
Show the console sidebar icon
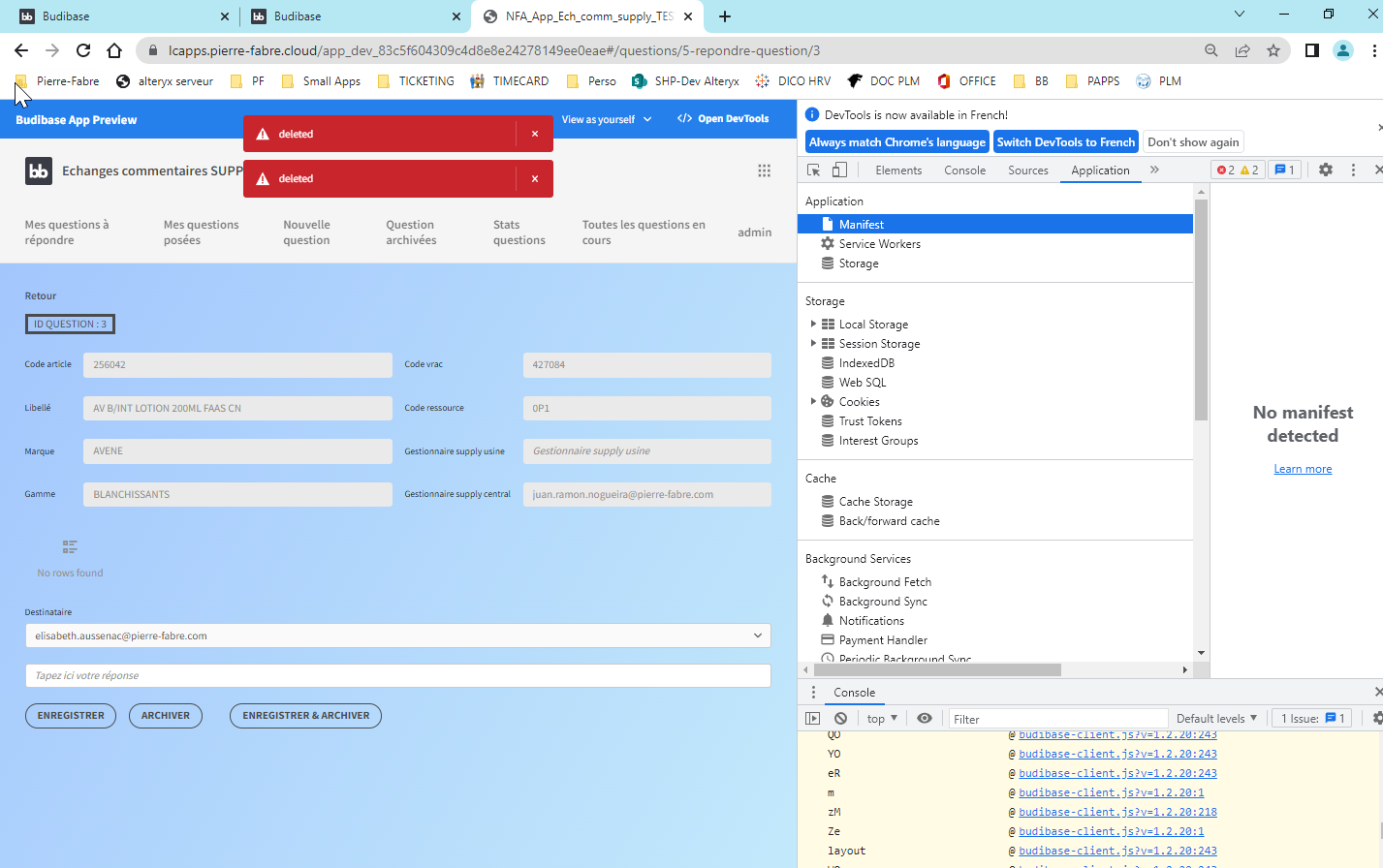click(813, 719)
